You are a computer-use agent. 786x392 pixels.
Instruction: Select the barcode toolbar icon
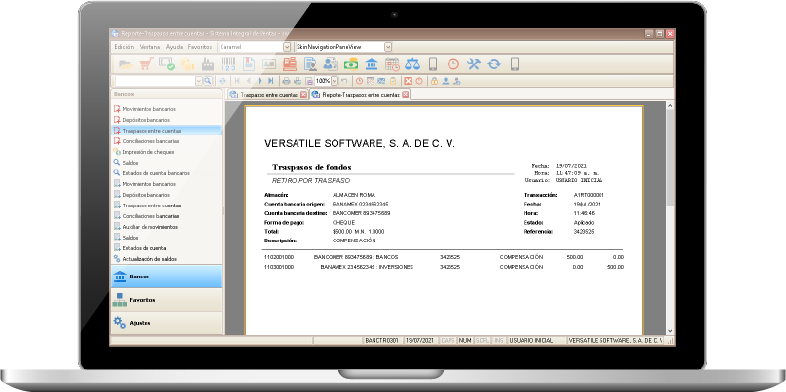228,64
